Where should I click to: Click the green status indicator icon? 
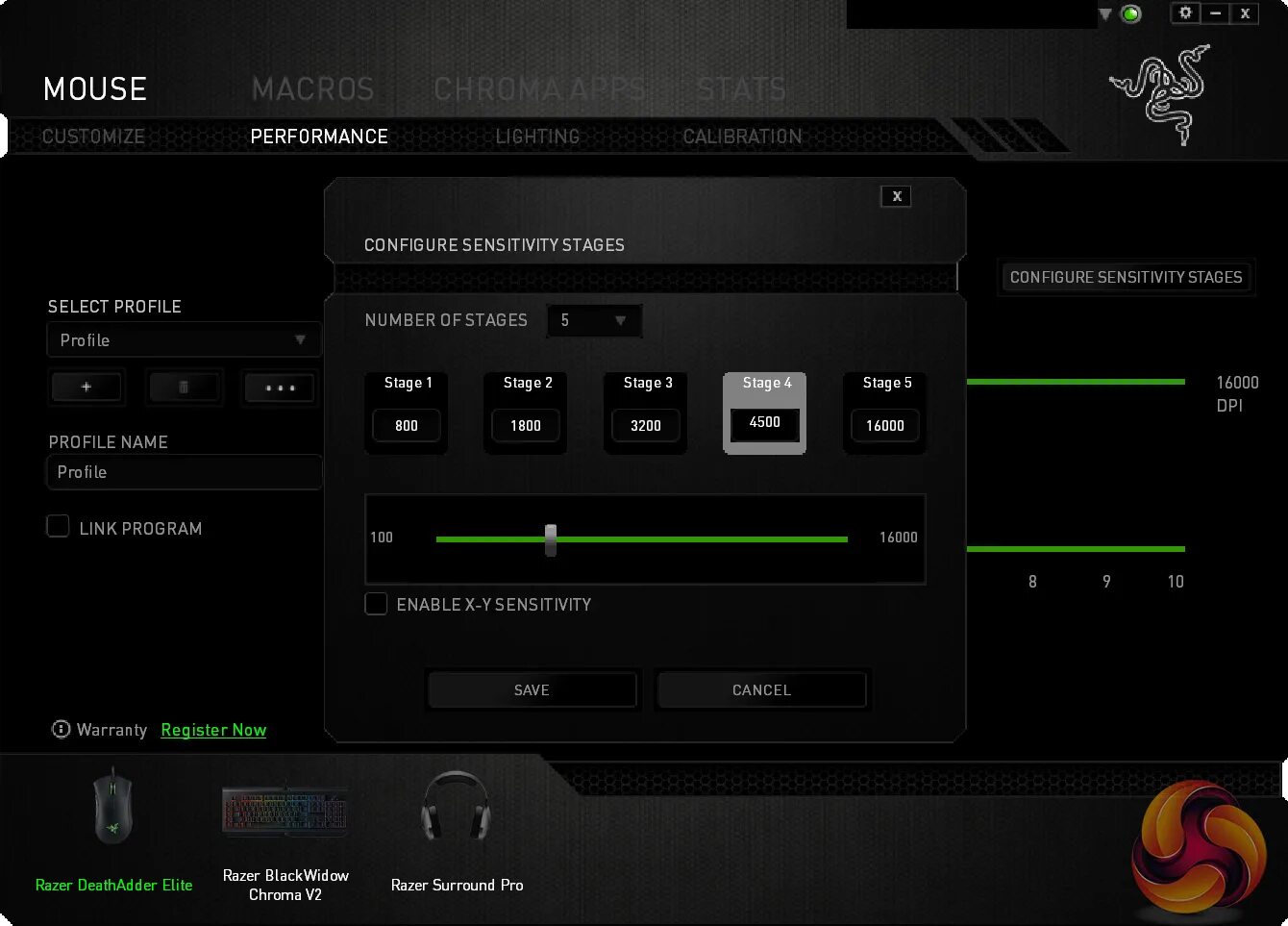pos(1131,13)
